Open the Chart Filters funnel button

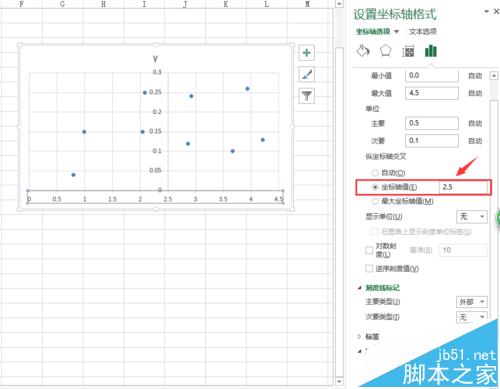[307, 96]
